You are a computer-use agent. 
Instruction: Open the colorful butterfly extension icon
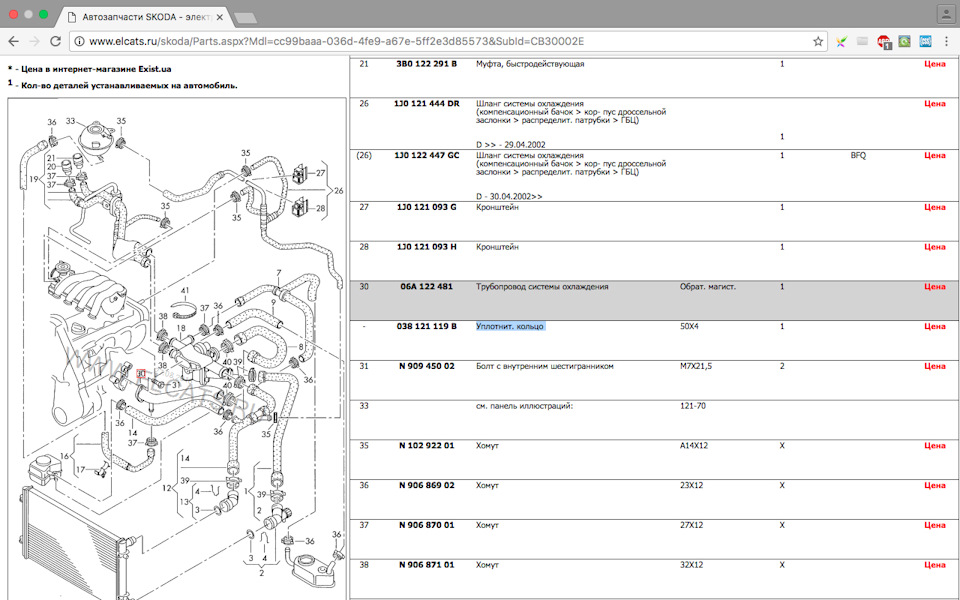pos(842,42)
